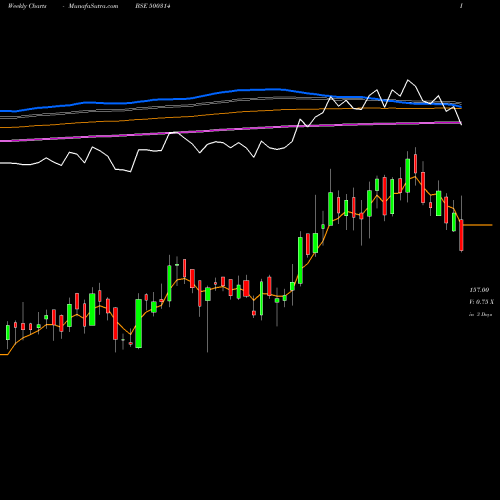Screen dimensions: 500x500
Task: Click the 'V: 0.75 X' volume text
Action: pos(482,302)
